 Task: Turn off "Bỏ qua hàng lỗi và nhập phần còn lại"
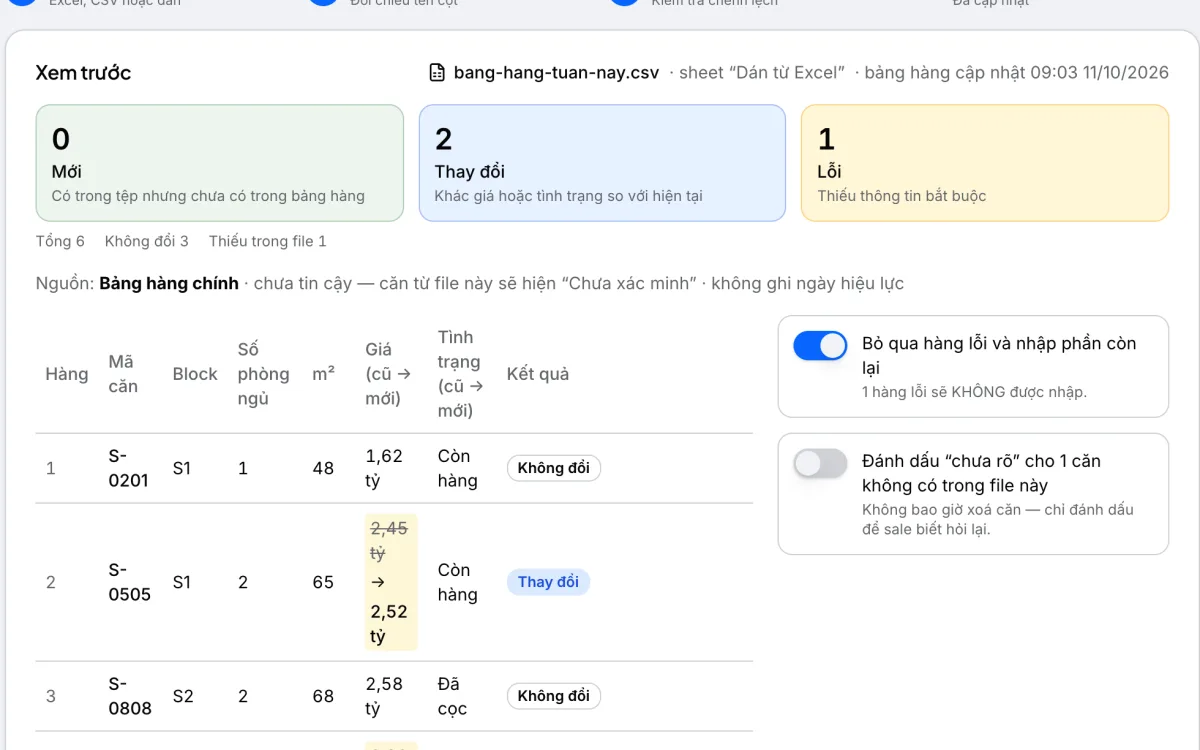tap(820, 346)
